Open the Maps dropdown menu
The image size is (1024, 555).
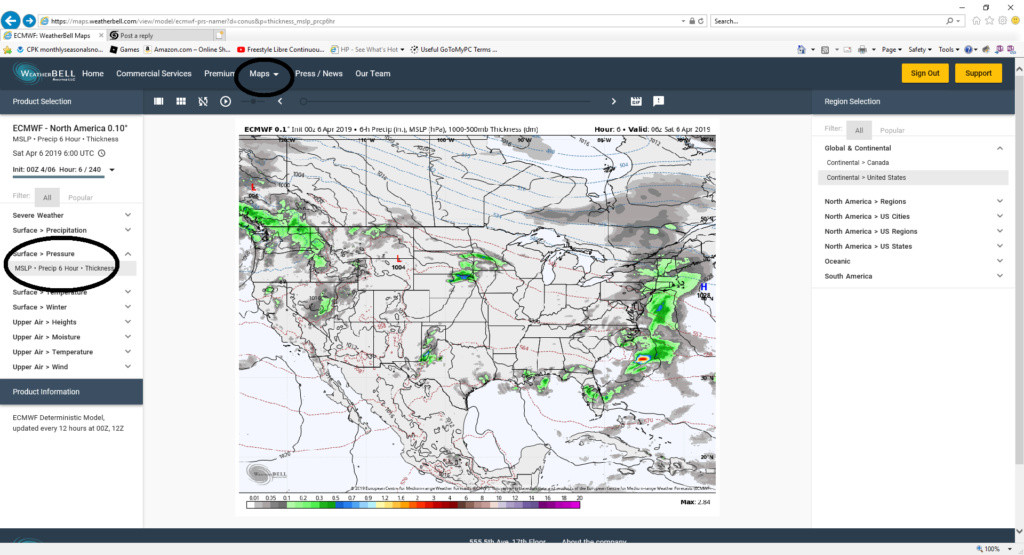pos(264,74)
